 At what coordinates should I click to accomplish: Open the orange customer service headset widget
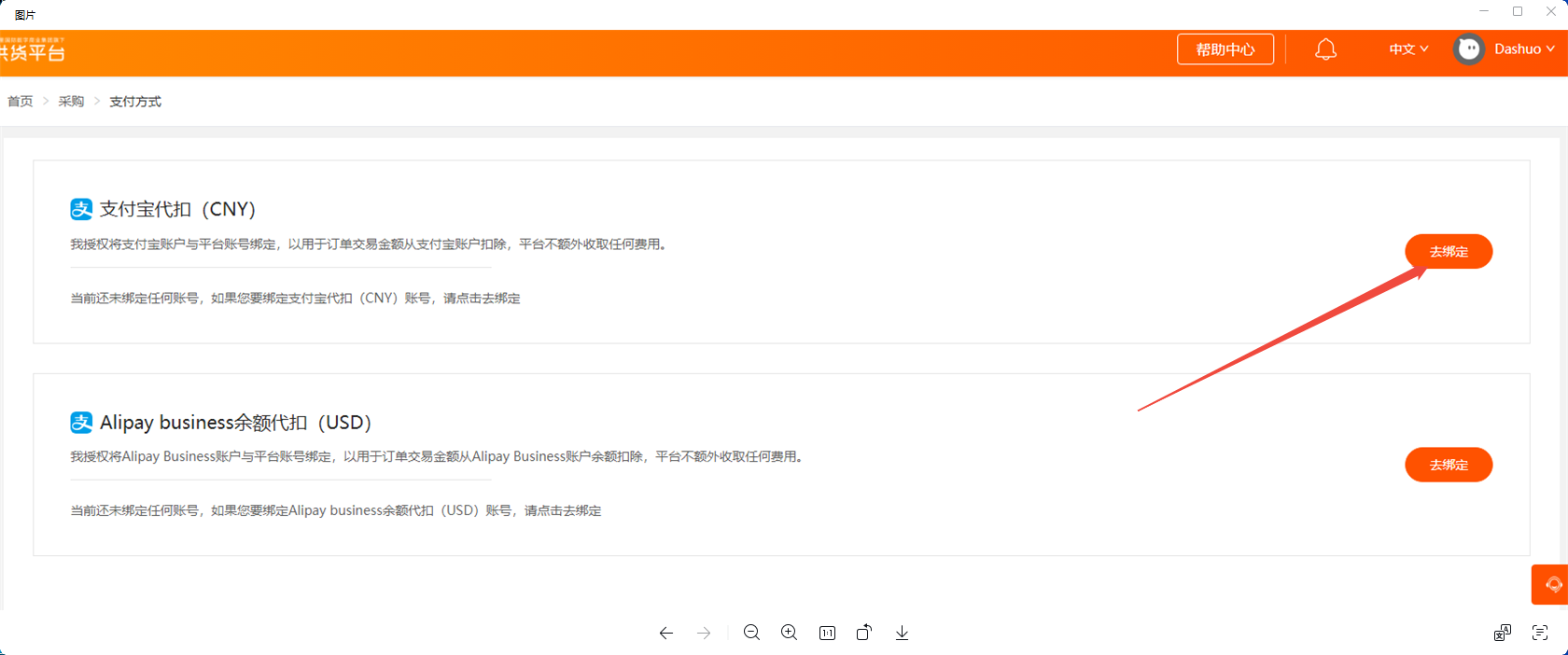(x=1551, y=584)
